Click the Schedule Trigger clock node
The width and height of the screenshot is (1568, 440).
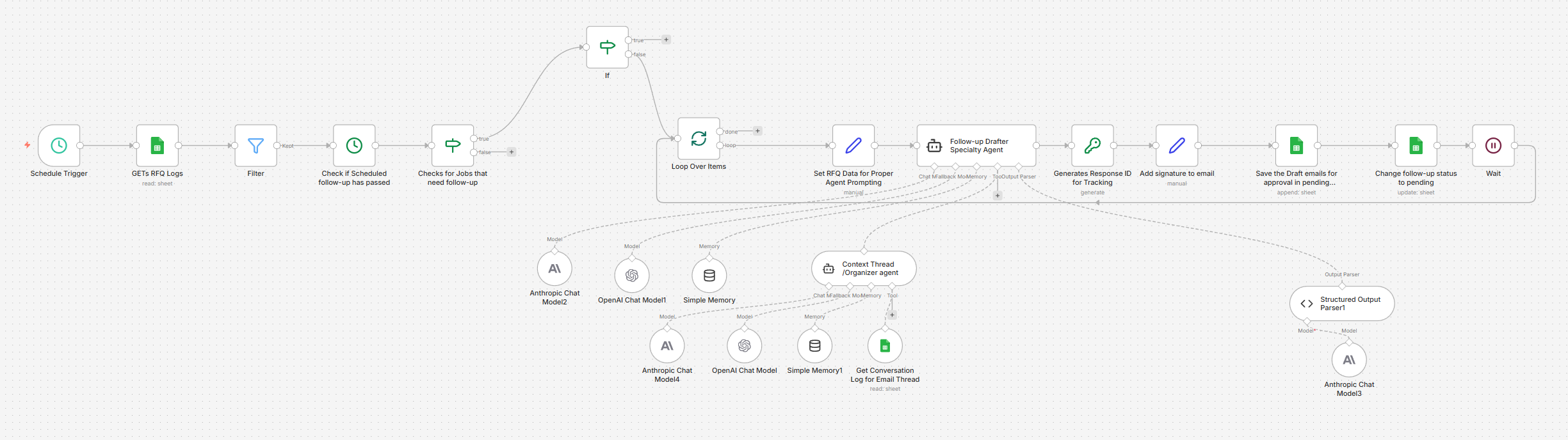(x=59, y=146)
